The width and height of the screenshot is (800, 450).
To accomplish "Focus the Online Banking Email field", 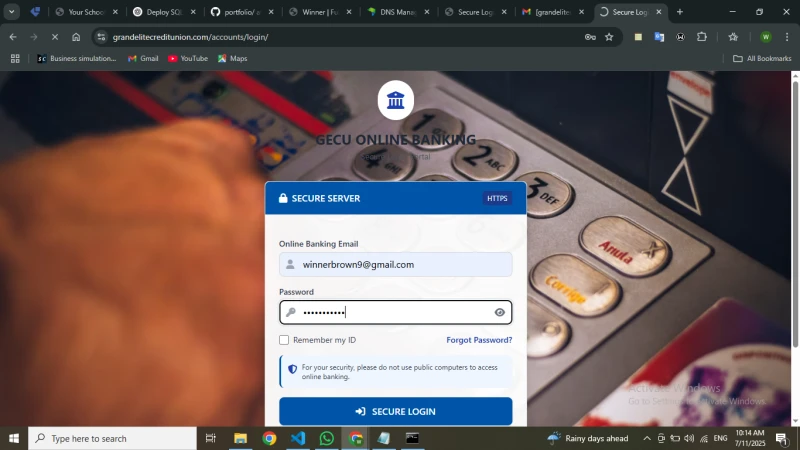I will 395,264.
